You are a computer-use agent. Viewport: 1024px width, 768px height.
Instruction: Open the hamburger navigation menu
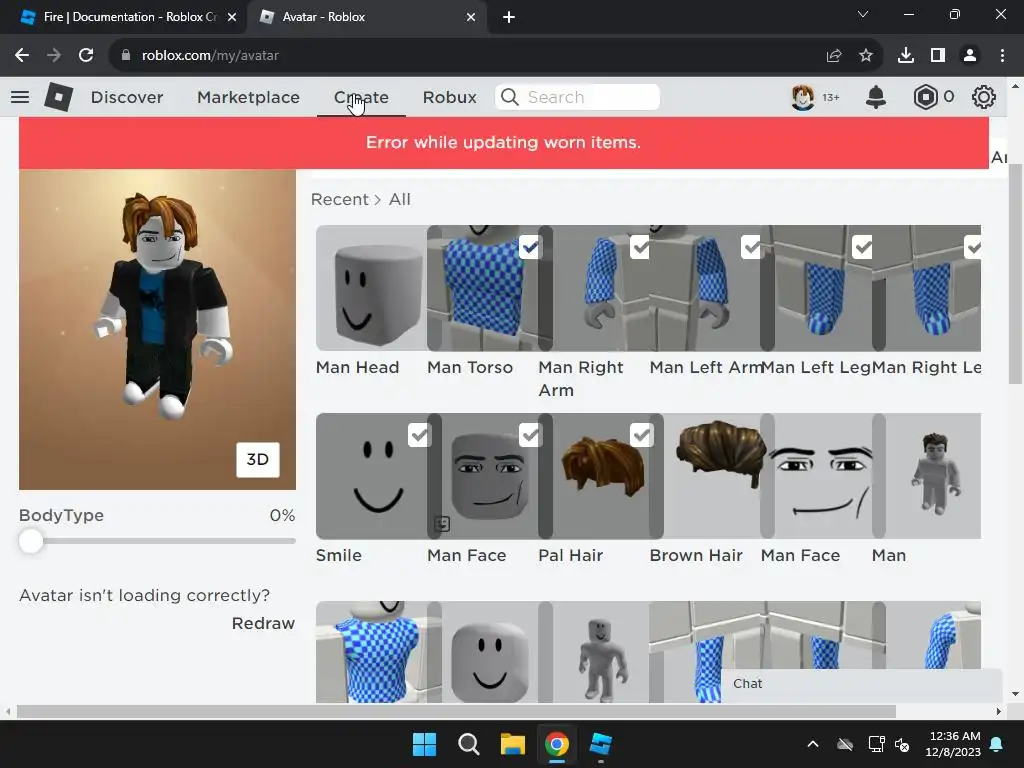pos(20,97)
